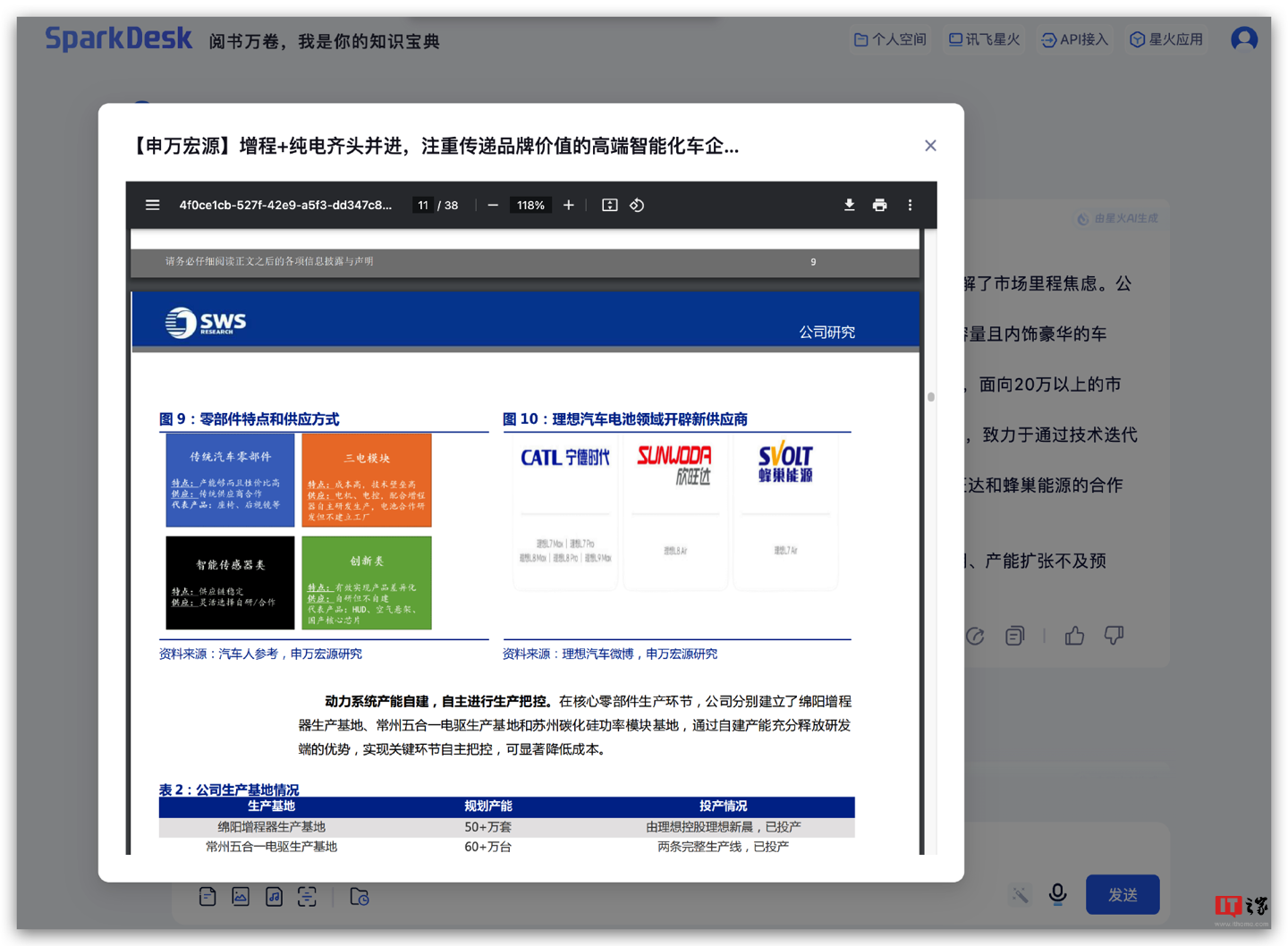
Task: Click the thumbs up icon
Action: coord(1074,636)
